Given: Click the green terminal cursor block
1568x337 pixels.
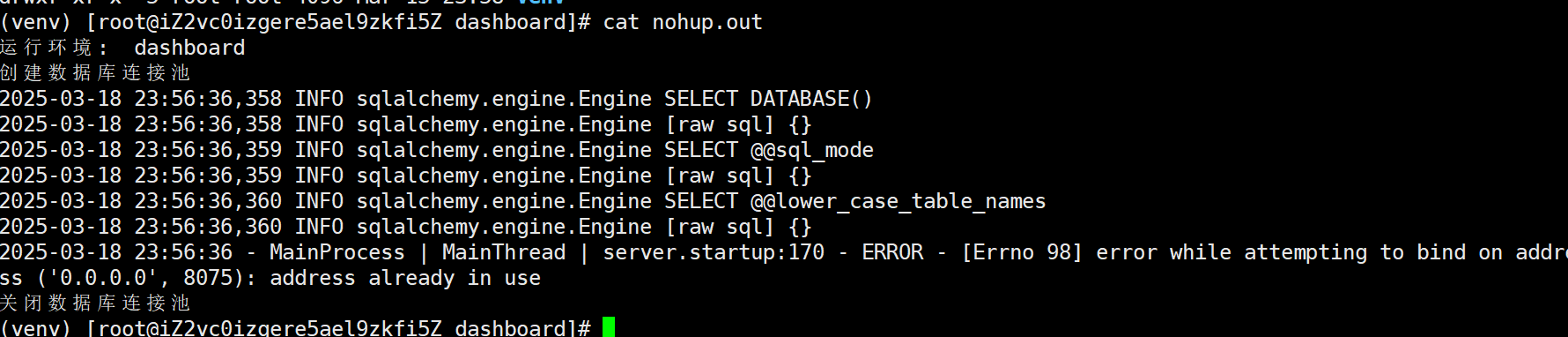Looking at the screenshot, I should 609,327.
